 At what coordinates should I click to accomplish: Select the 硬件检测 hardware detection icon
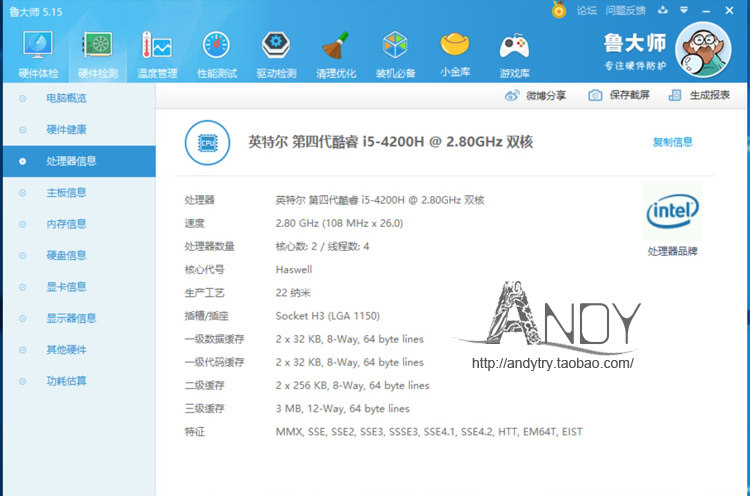coord(98,45)
